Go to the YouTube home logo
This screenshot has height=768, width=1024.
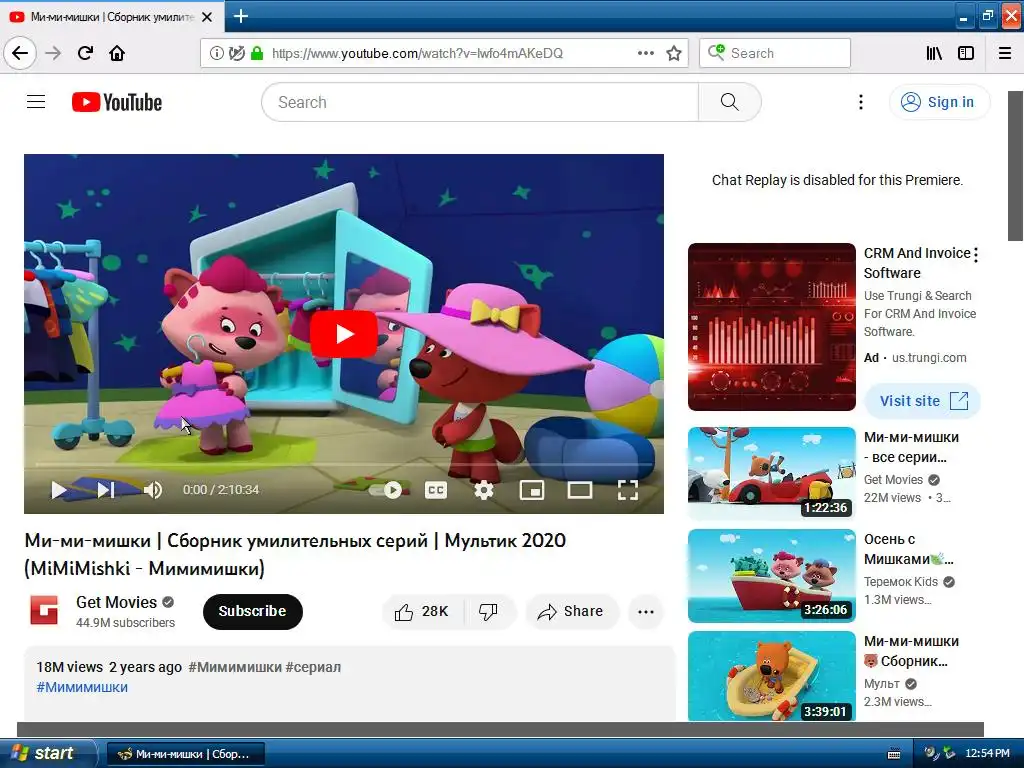(117, 102)
